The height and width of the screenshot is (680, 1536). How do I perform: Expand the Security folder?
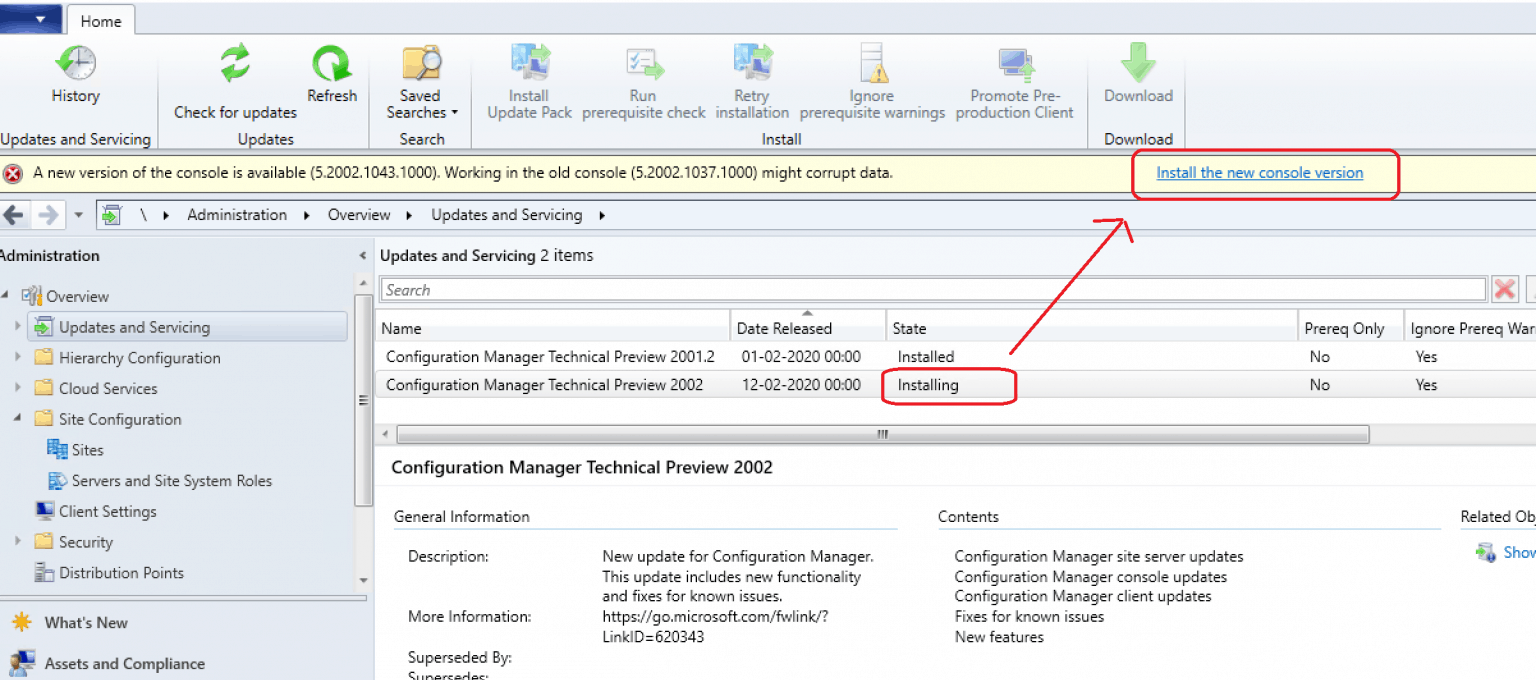18,541
